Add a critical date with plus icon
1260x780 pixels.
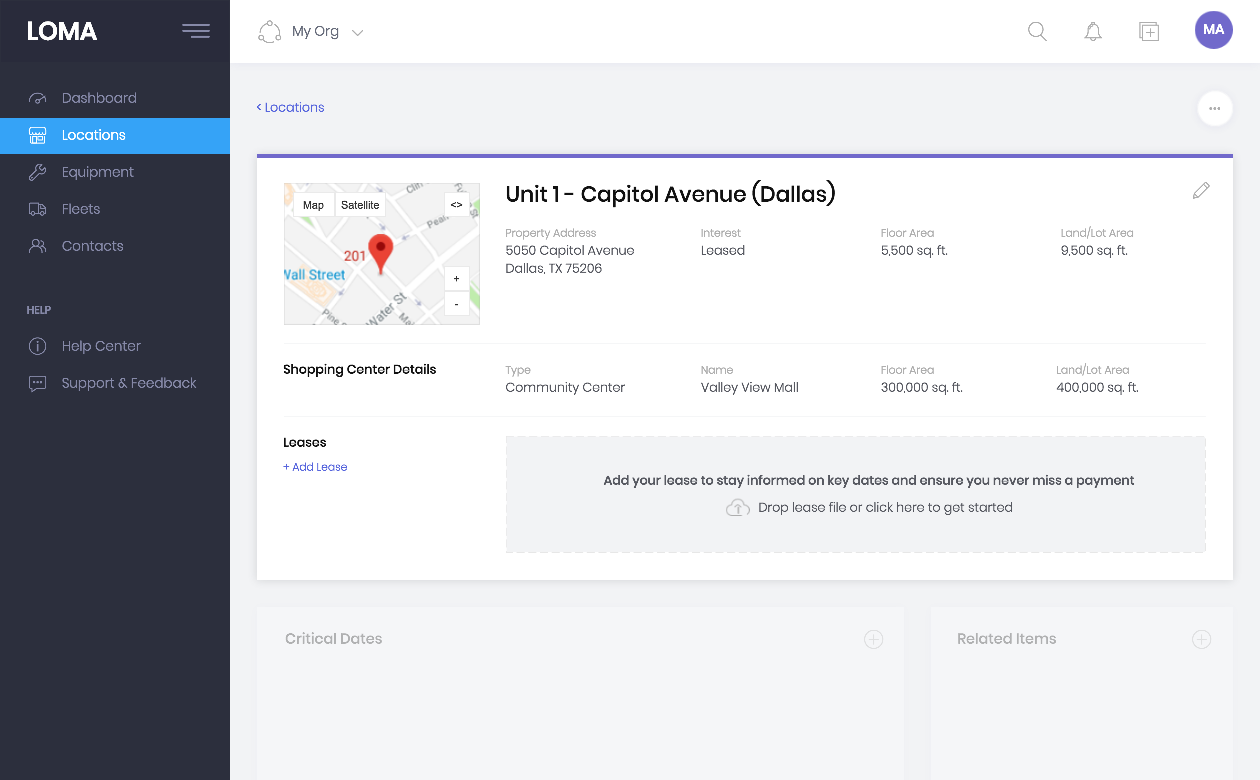click(x=873, y=639)
